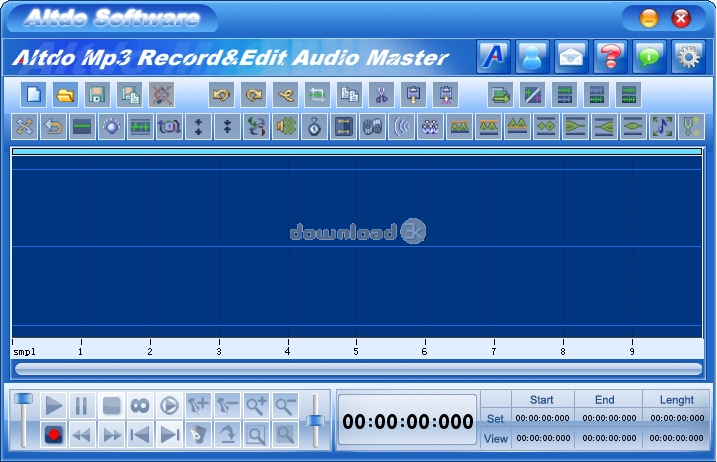Click the blue user profile icon

532,57
